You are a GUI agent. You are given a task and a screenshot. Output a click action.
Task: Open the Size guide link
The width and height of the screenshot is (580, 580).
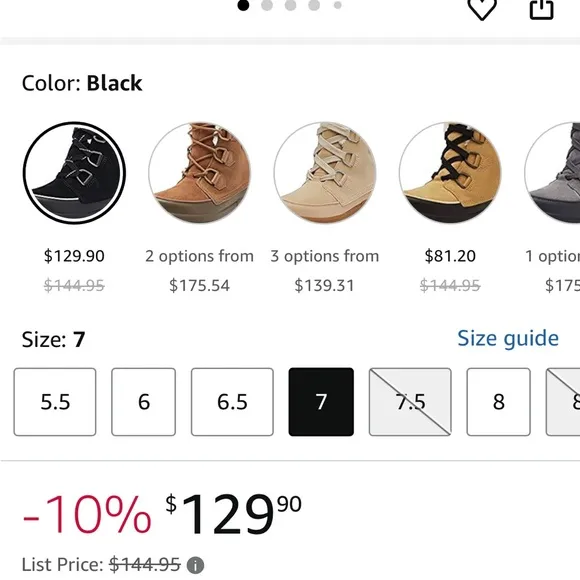tap(508, 338)
